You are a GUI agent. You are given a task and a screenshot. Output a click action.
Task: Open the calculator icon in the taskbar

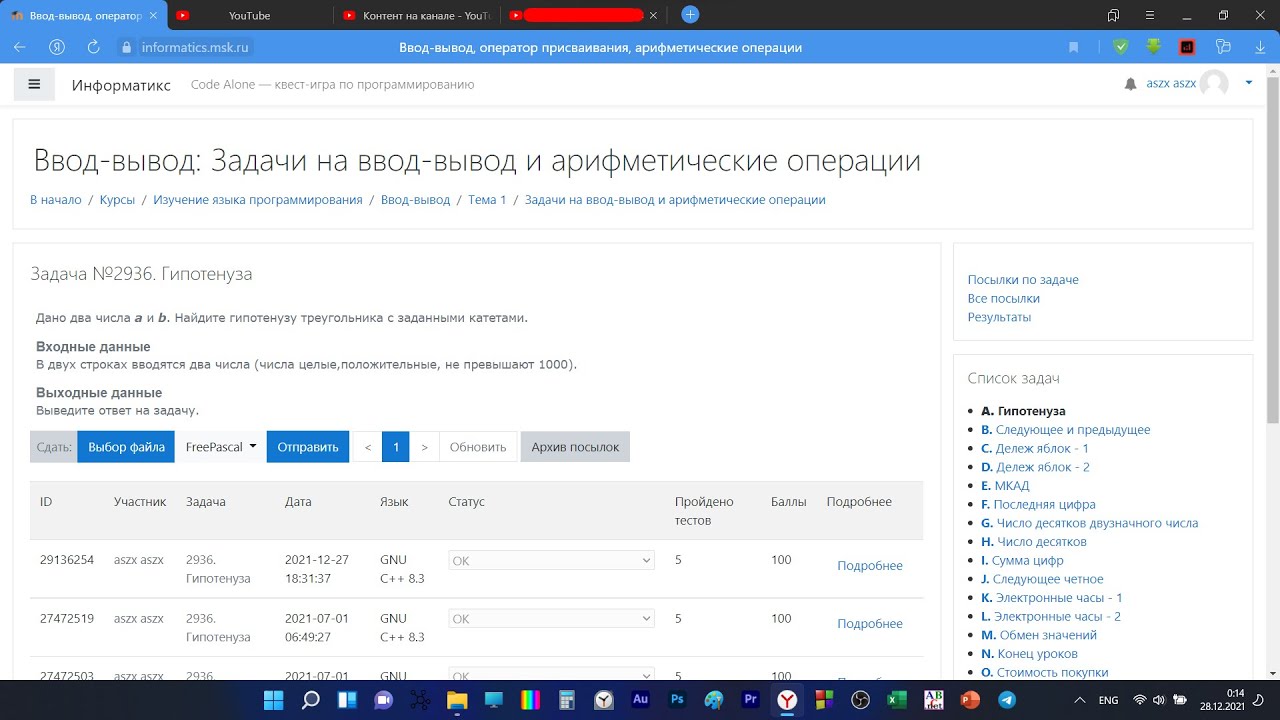click(567, 700)
